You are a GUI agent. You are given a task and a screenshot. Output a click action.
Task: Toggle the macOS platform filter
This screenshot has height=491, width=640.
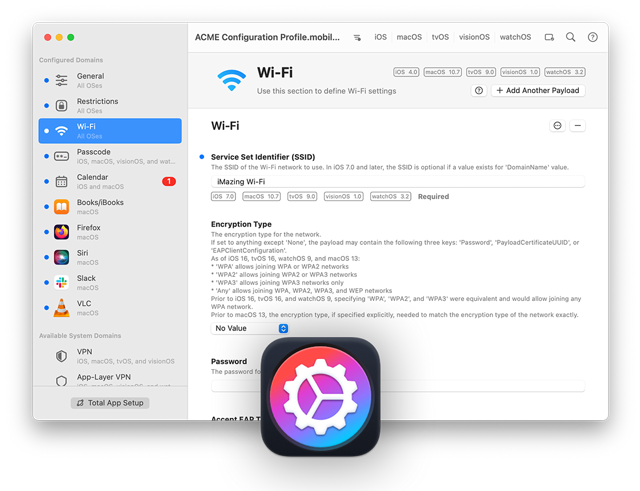coord(409,37)
